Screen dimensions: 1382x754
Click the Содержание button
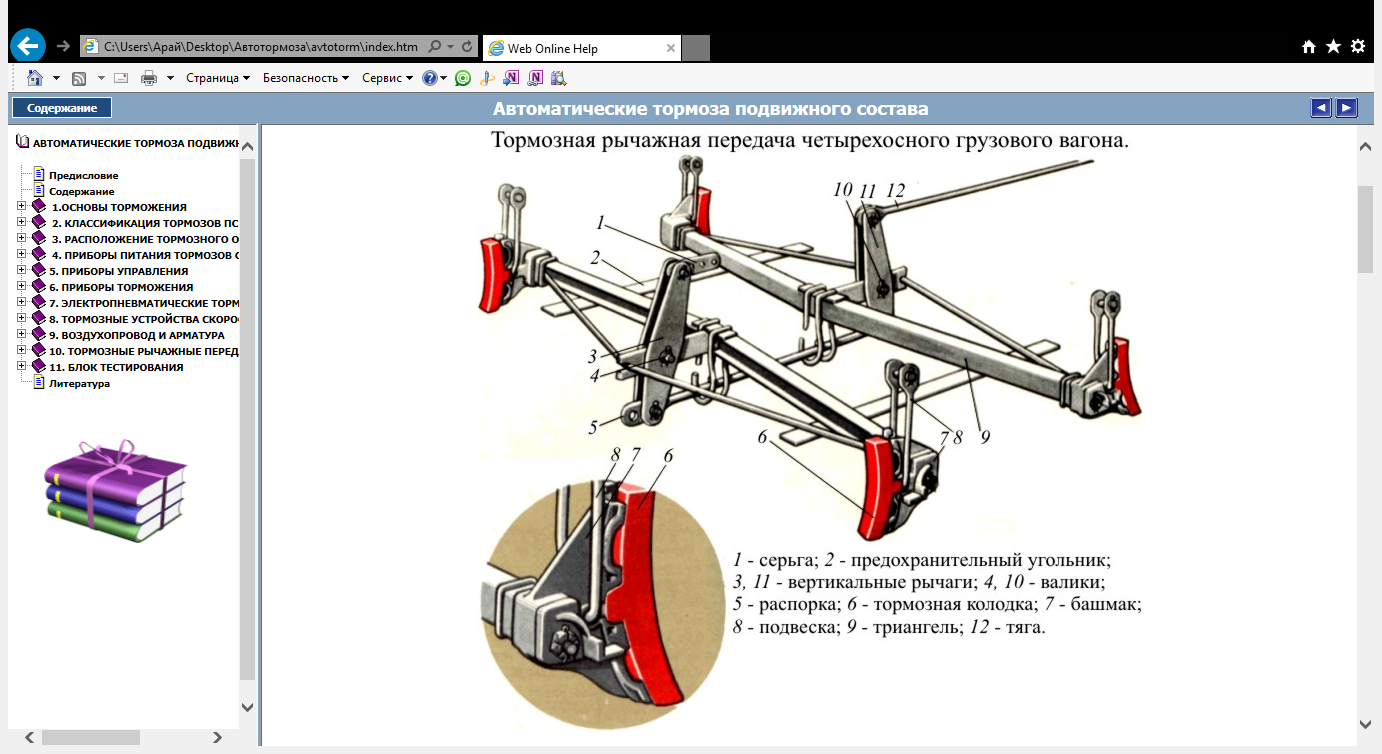coord(62,108)
